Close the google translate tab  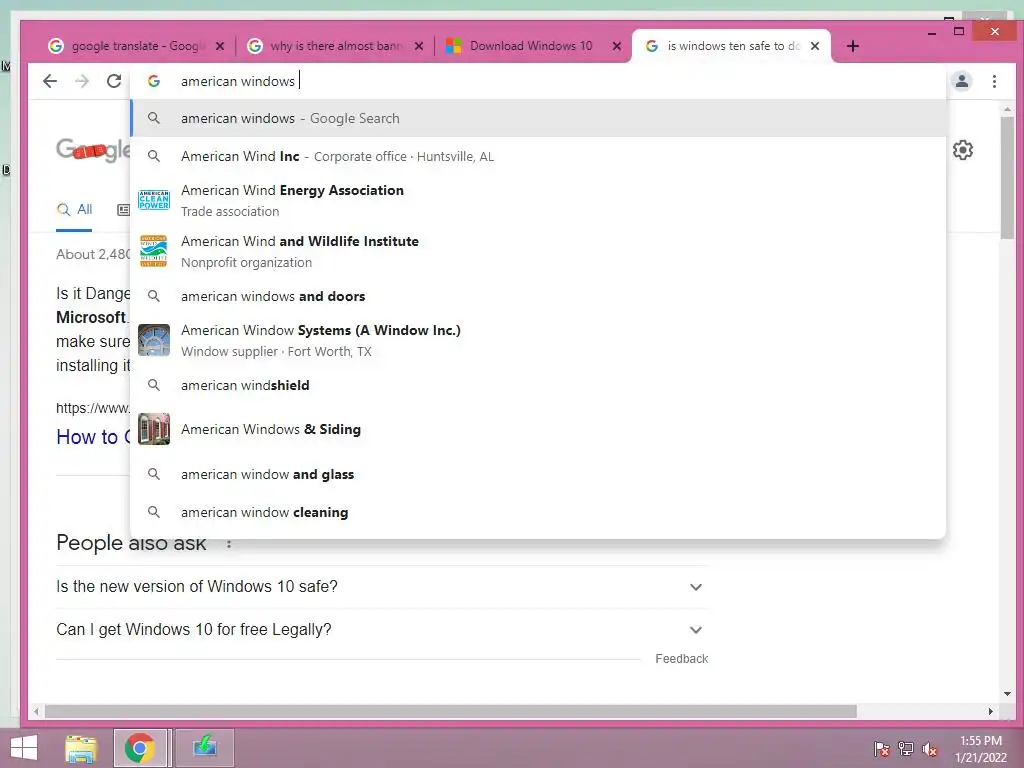point(220,46)
